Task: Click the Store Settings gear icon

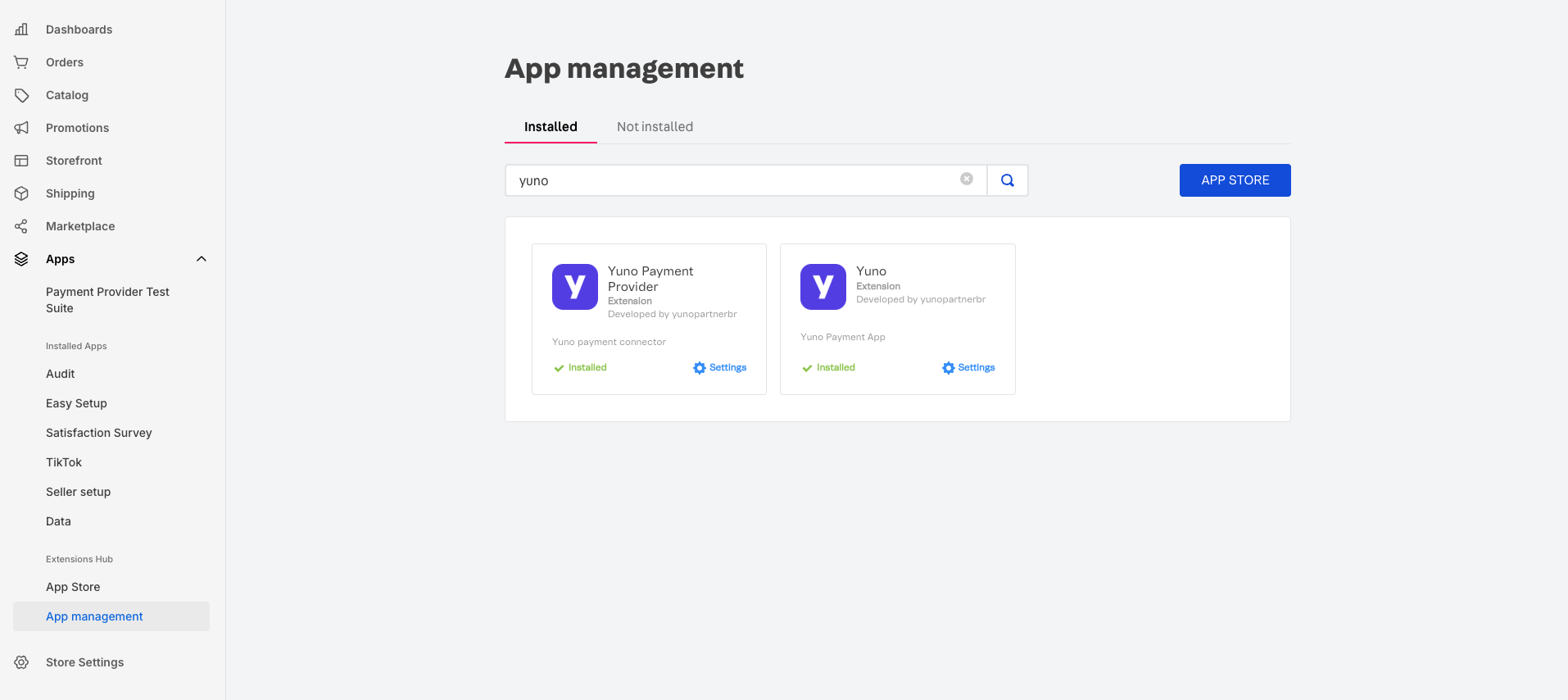Action: coord(21,662)
